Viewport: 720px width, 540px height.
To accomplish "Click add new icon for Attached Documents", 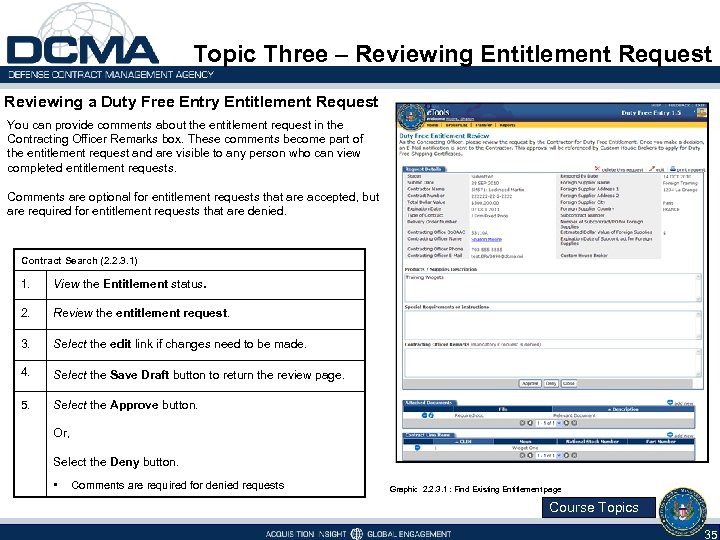I will pyautogui.click(x=670, y=403).
